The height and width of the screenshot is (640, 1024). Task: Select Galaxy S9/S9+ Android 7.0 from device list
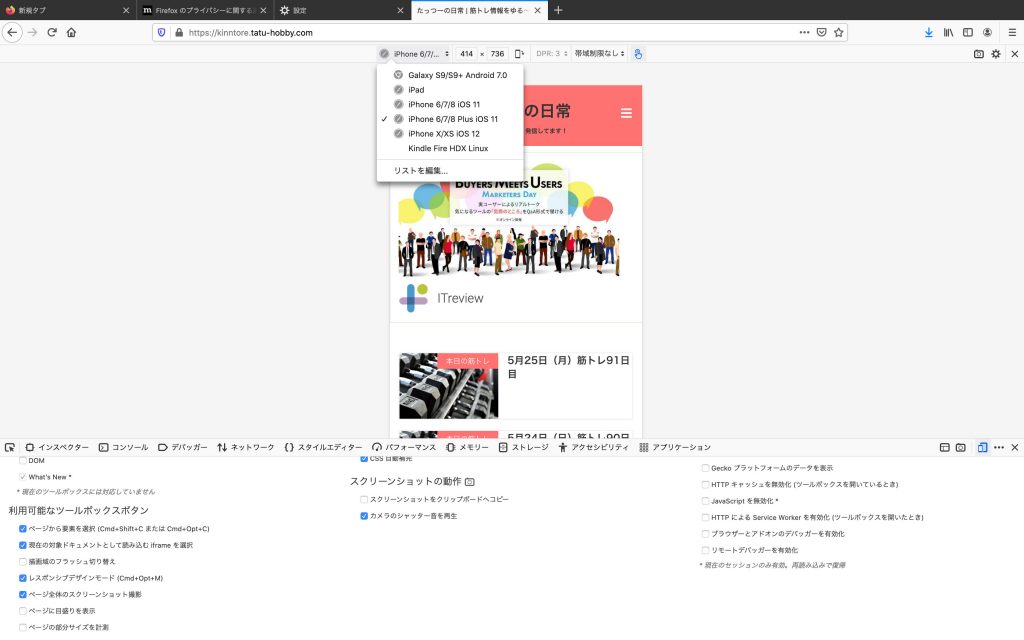pos(457,75)
